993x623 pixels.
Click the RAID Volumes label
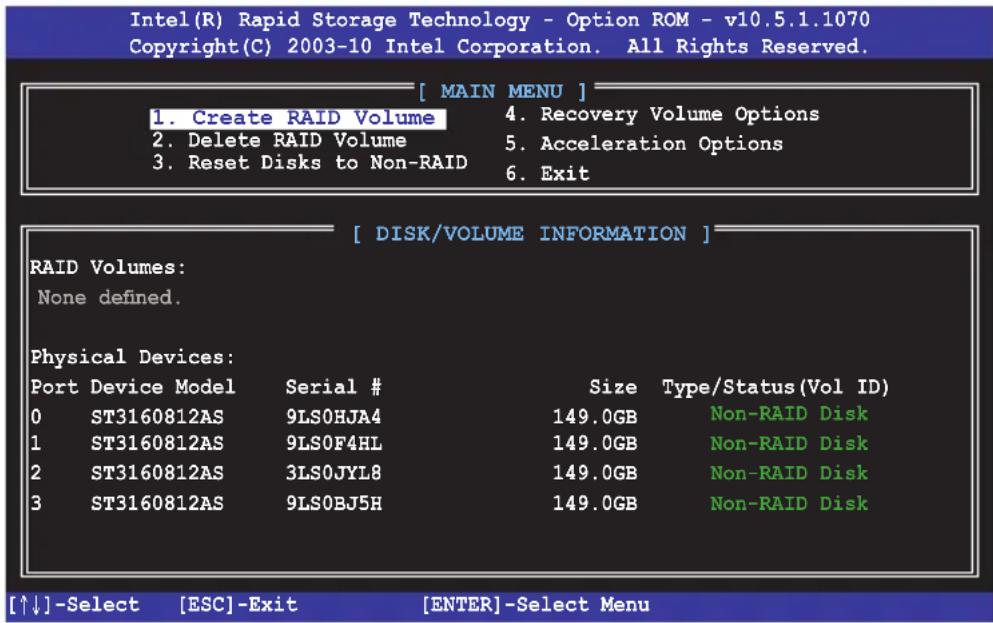[108, 267]
